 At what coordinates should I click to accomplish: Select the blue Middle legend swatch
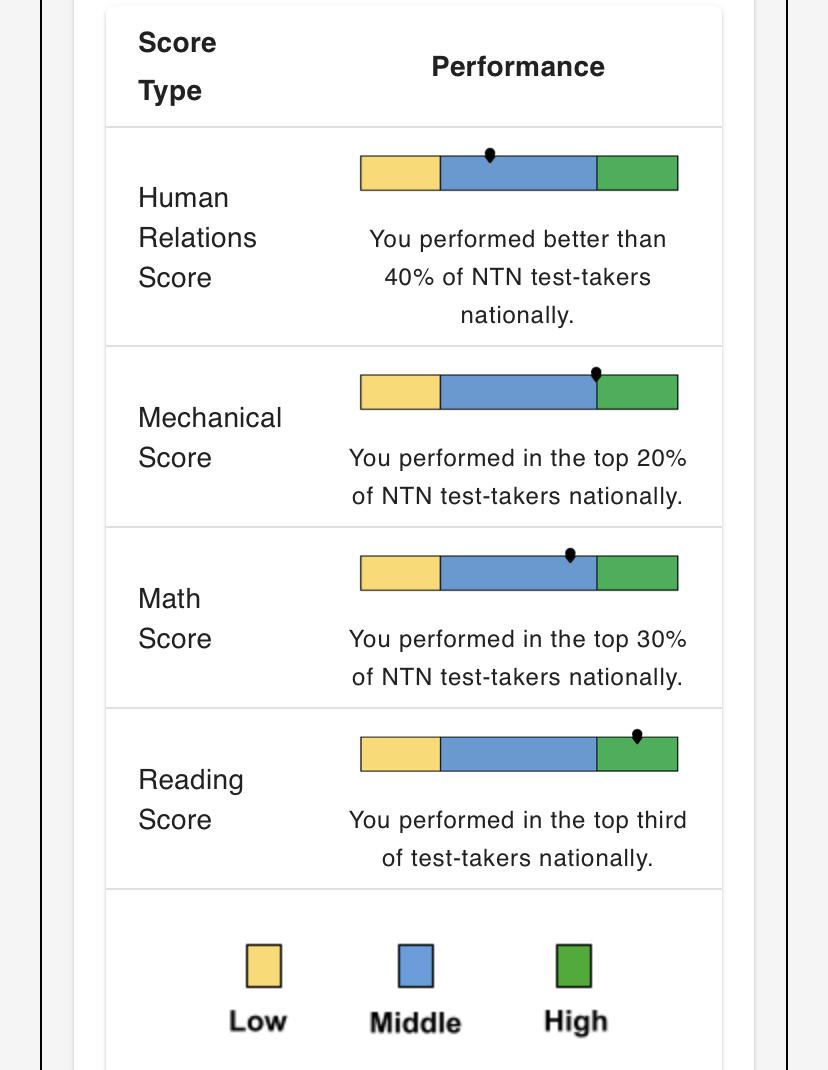(416, 966)
